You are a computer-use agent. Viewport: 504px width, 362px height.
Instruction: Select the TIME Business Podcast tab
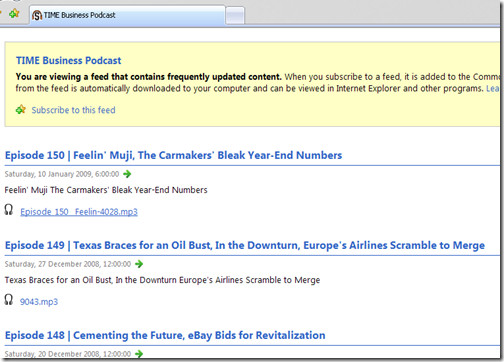128,15
